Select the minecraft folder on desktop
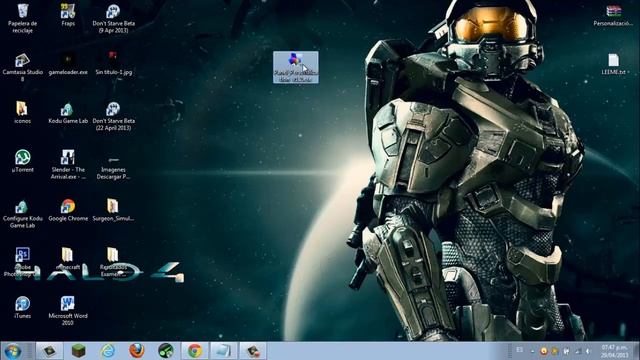The height and width of the screenshot is (360, 640). coord(68,259)
